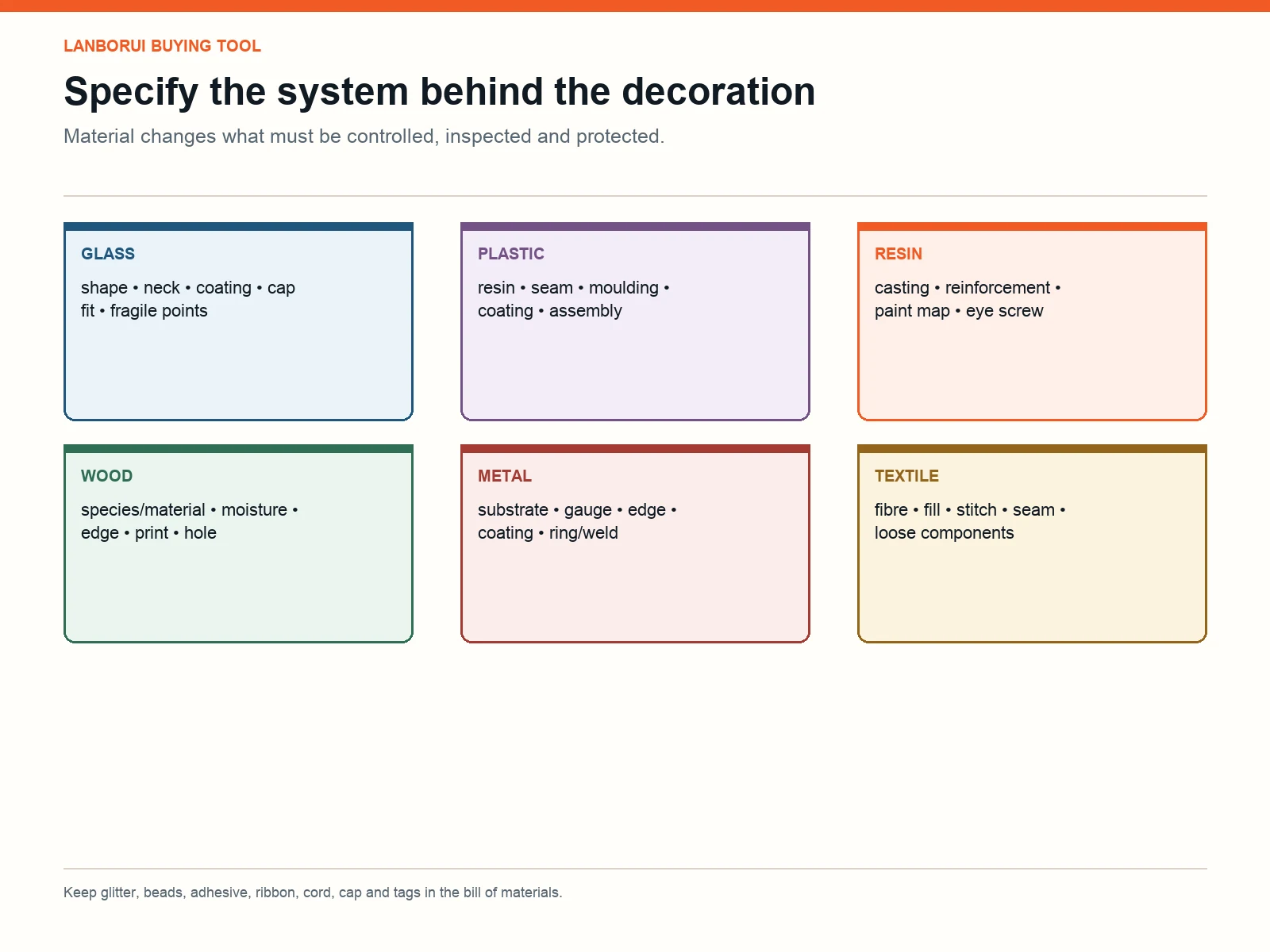Click the subtitle starting 'Material changes what must'

pos(364,136)
